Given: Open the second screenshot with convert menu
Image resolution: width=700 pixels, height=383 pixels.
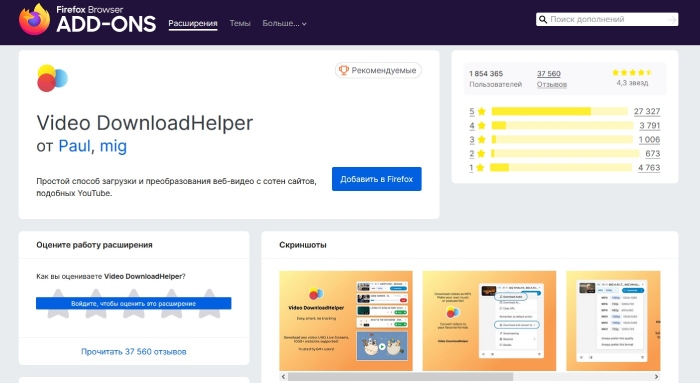Looking at the screenshot, I should [489, 321].
